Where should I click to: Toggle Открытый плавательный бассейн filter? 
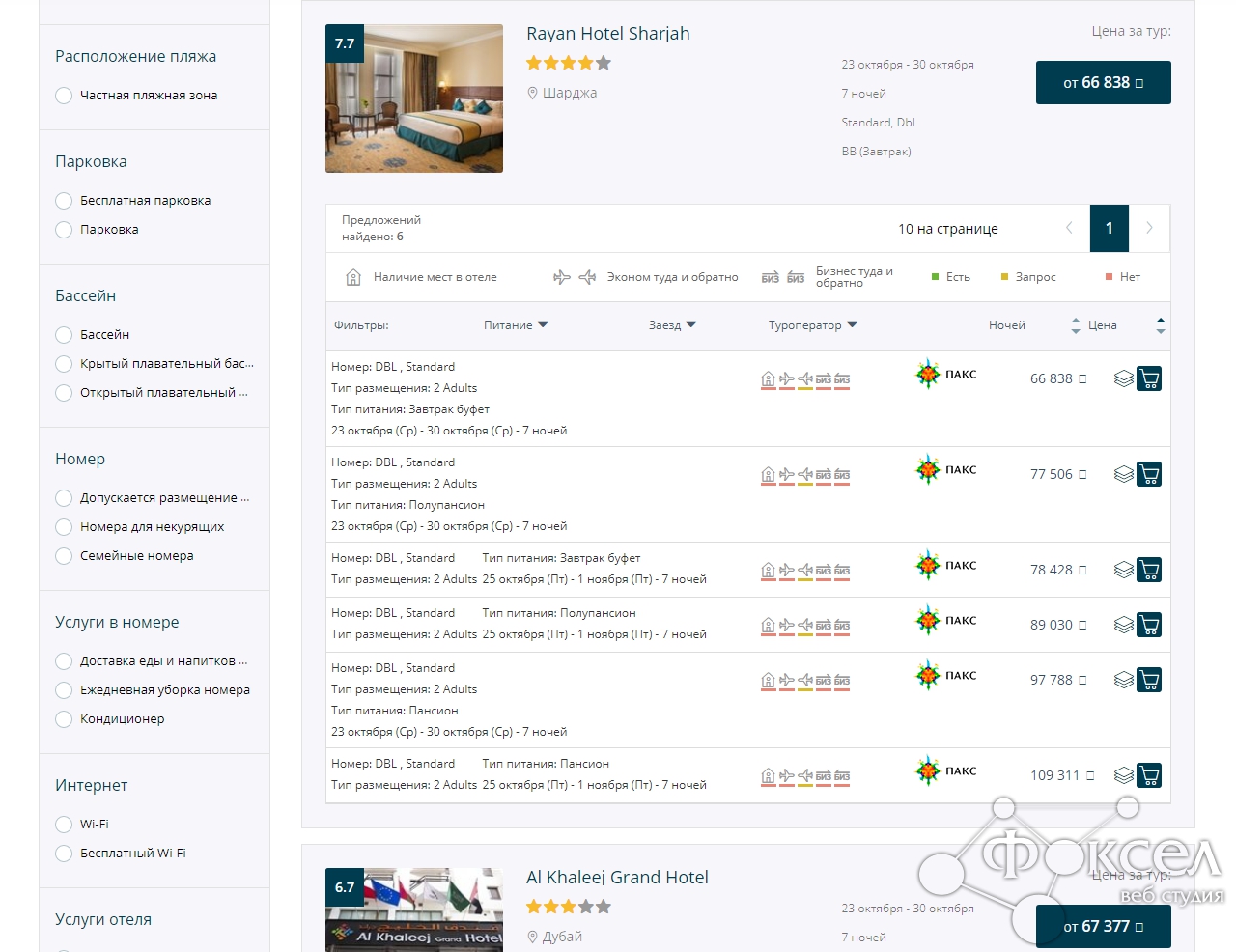click(x=64, y=393)
